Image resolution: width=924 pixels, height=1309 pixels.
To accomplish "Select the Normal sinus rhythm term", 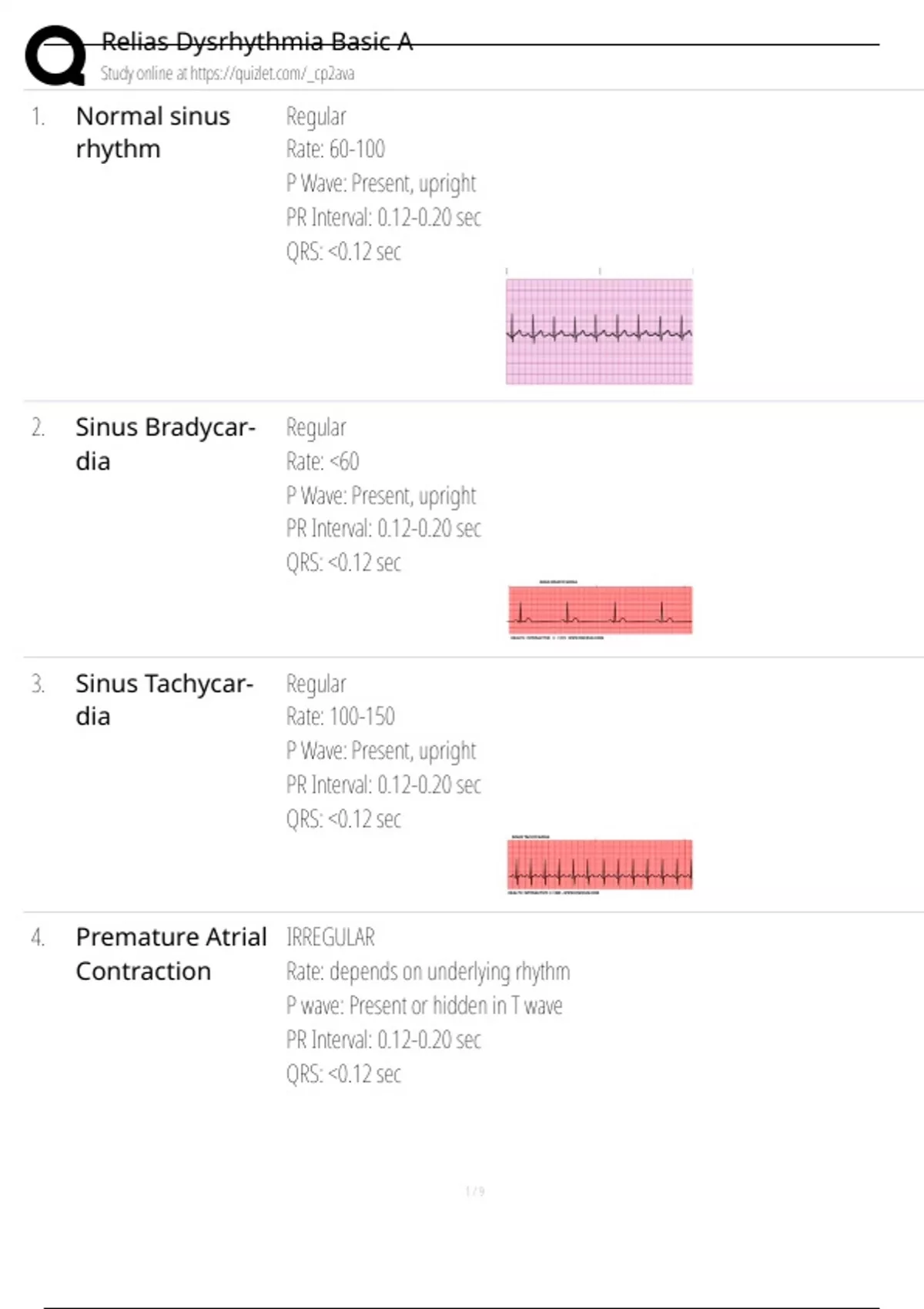I will (x=152, y=132).
